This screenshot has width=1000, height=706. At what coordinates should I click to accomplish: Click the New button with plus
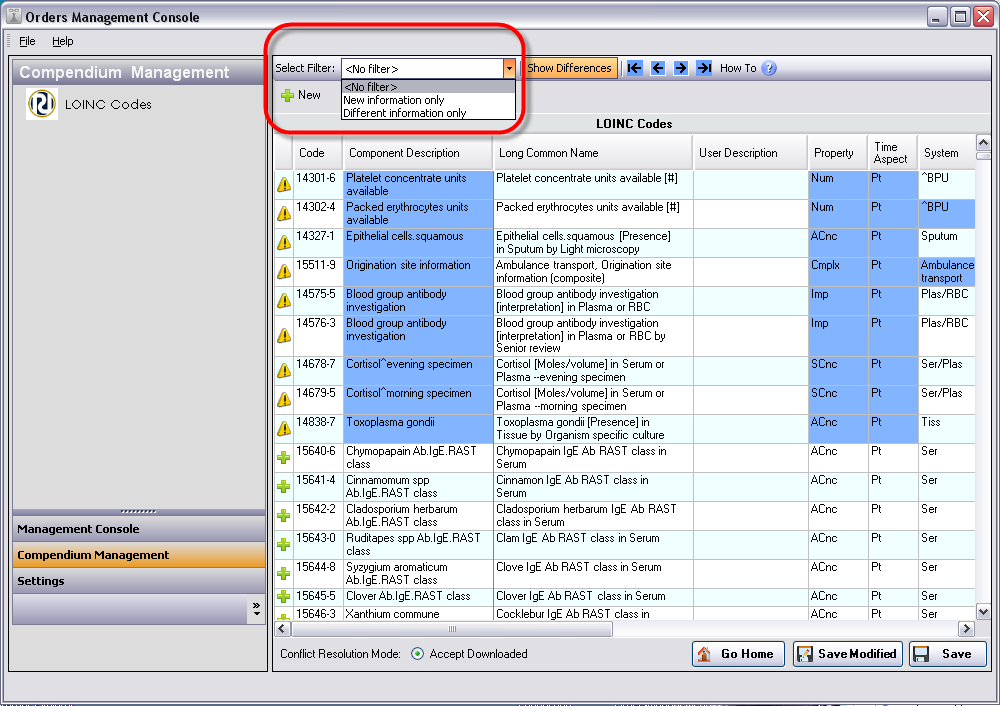[x=300, y=95]
